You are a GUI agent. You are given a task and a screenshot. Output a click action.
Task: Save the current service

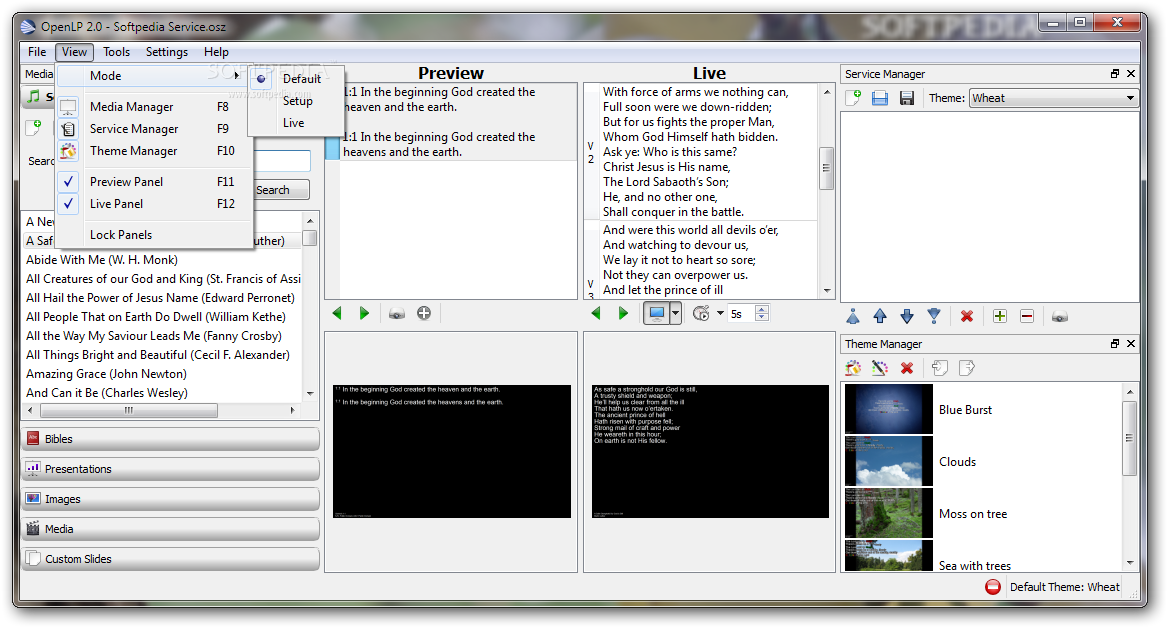click(x=907, y=98)
